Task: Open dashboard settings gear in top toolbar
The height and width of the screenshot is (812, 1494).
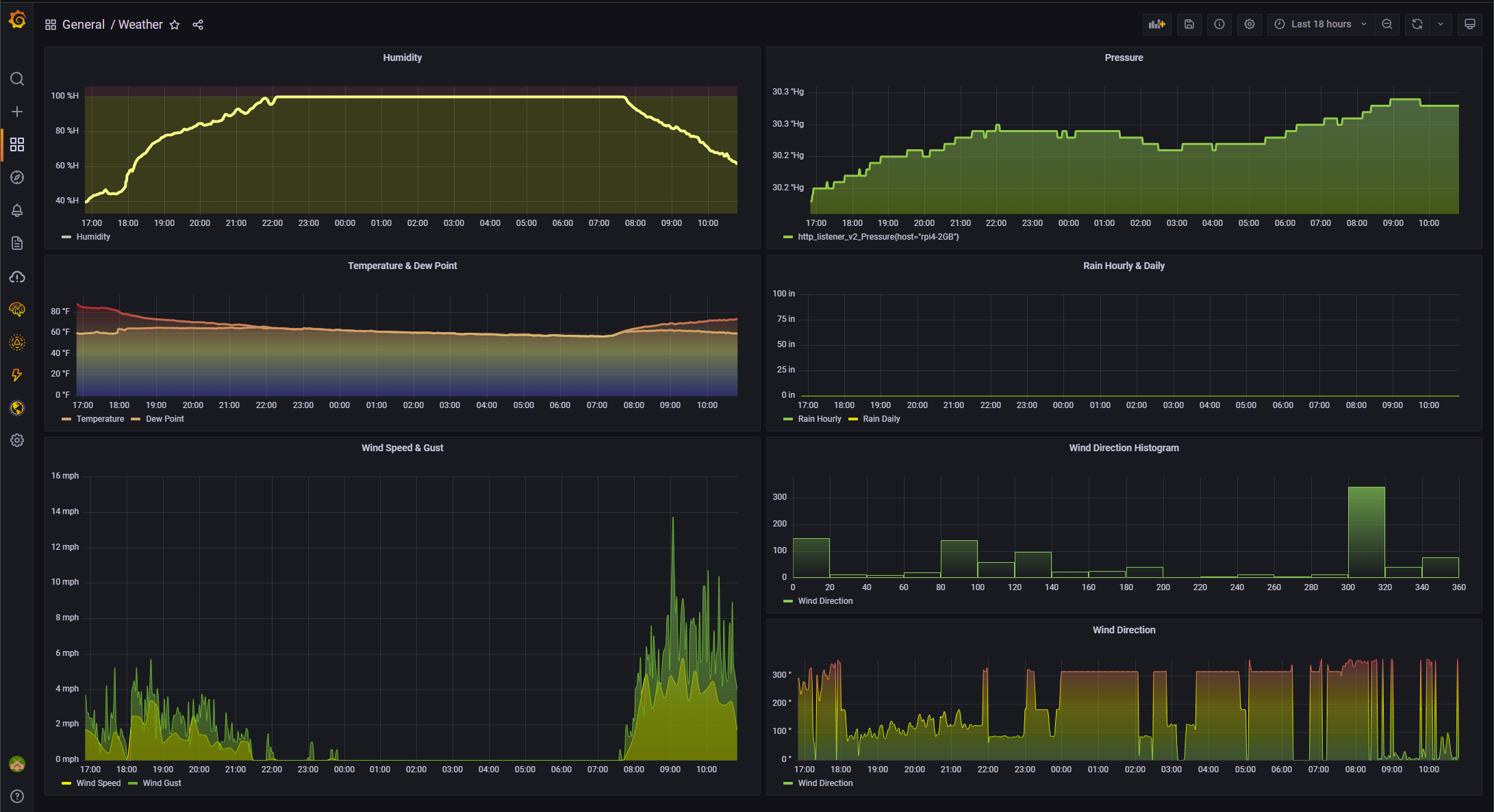Action: coord(1250,24)
